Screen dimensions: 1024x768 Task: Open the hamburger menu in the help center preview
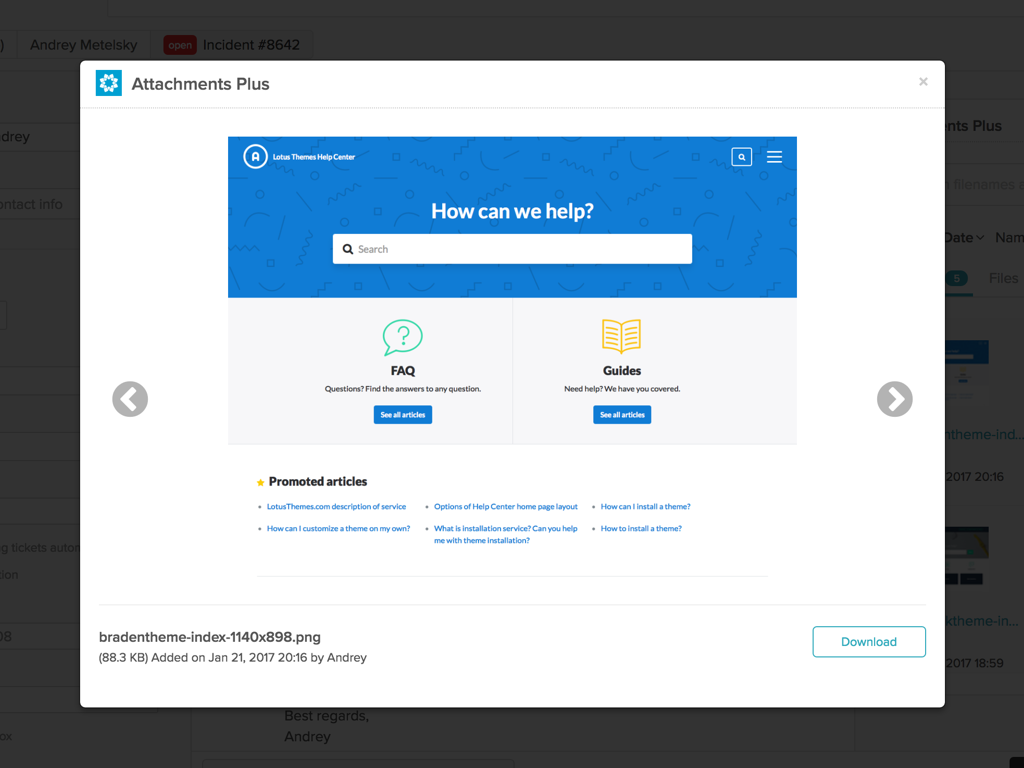tap(774, 157)
